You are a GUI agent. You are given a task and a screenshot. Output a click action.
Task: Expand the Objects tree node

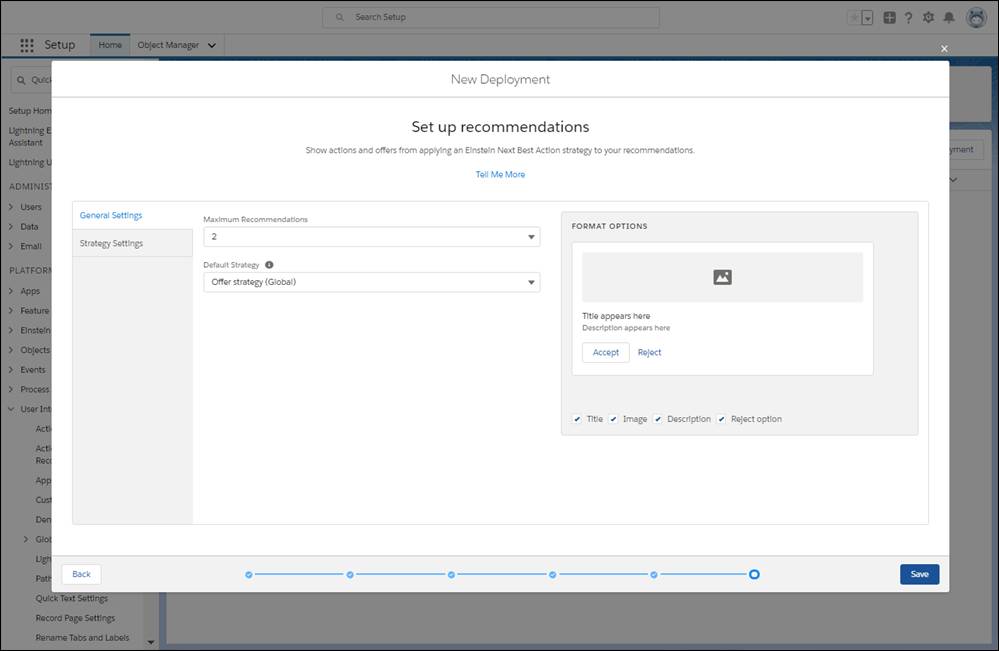(11, 350)
